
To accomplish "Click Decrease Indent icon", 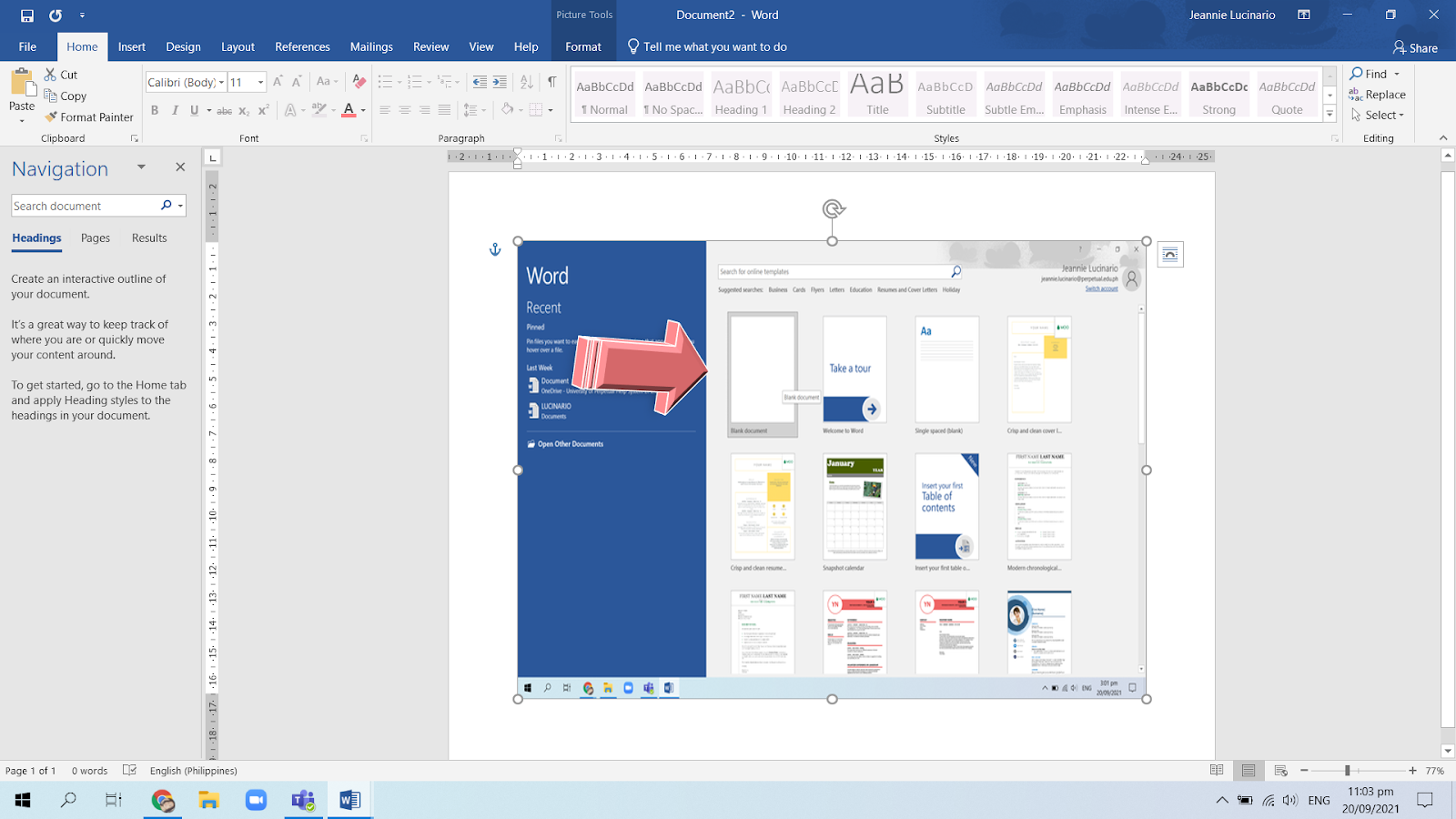I will click(x=480, y=82).
